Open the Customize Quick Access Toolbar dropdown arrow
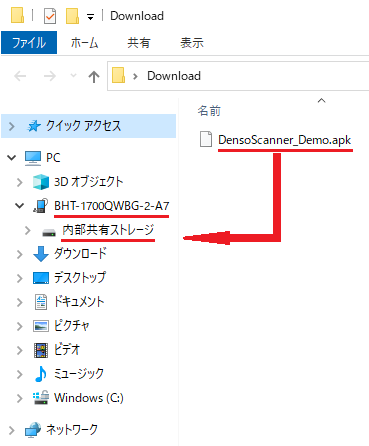 pos(90,17)
